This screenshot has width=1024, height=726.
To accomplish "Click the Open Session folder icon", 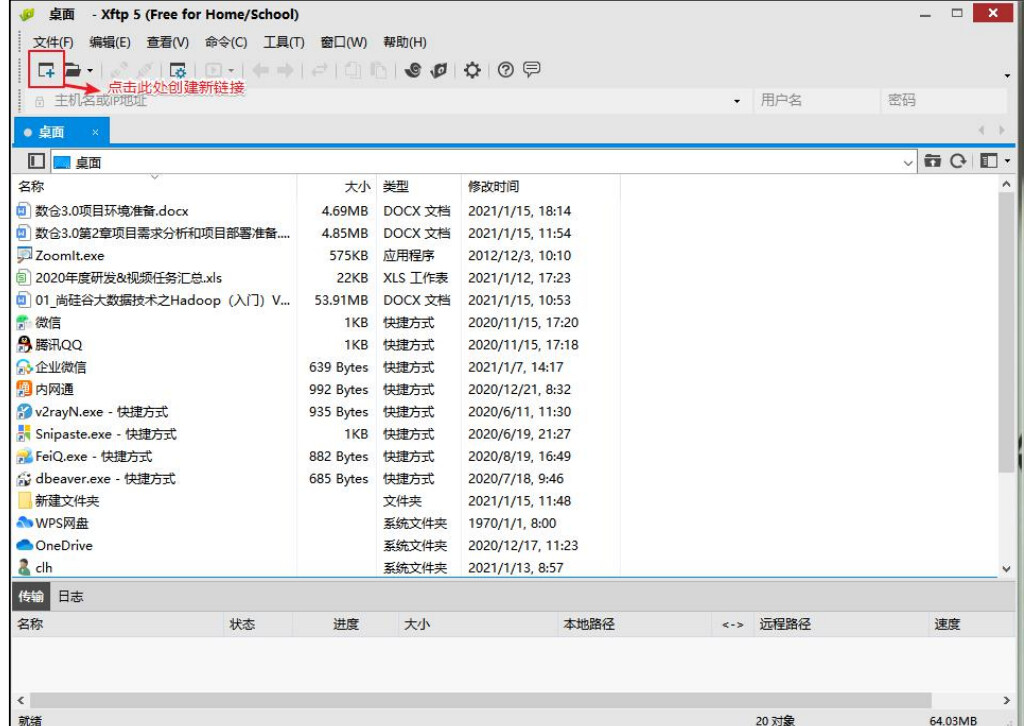I will click(x=72, y=70).
